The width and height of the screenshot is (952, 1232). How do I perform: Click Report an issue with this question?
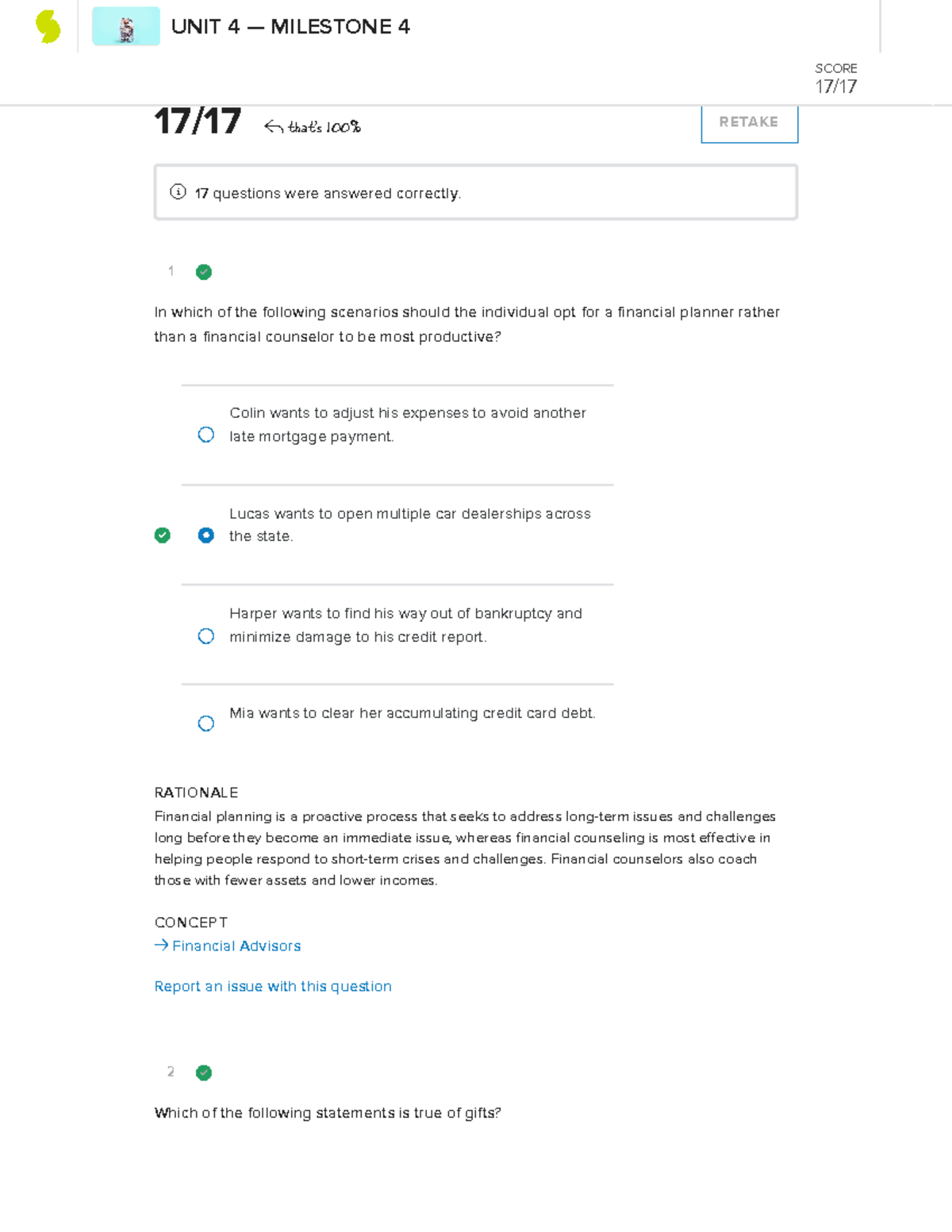click(273, 986)
